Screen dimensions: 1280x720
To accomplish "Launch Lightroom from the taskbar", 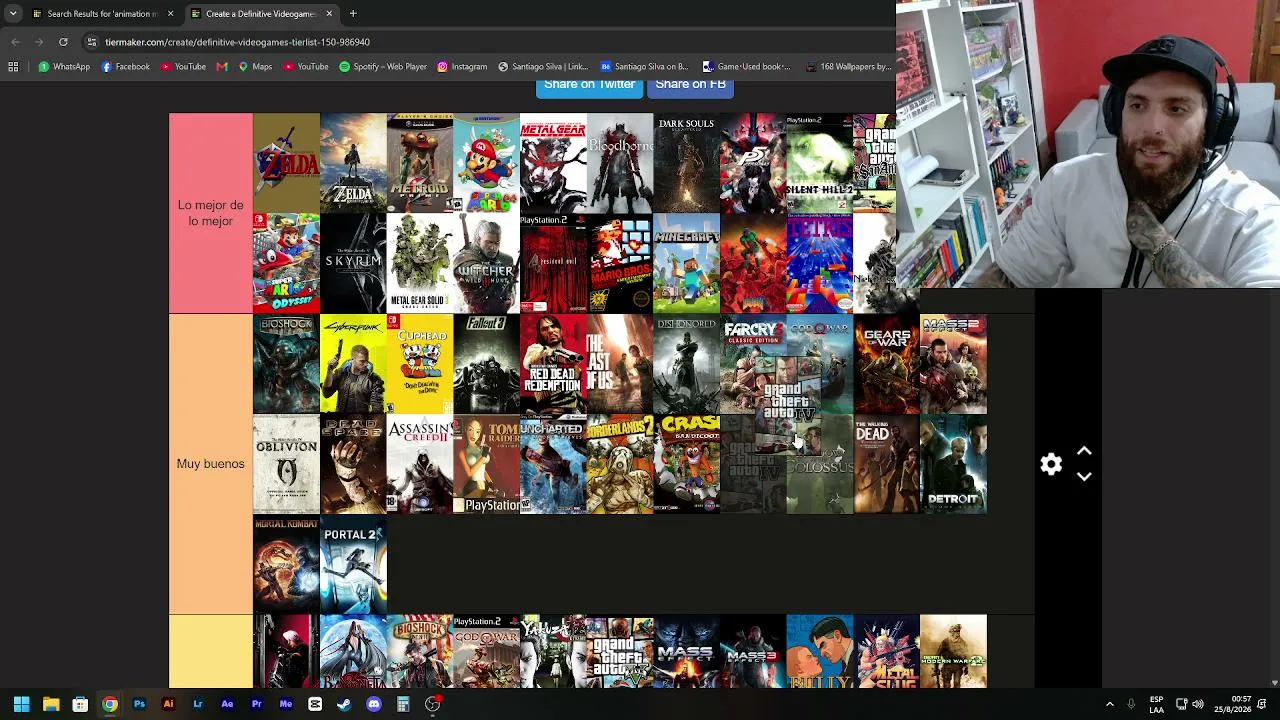I will coord(198,704).
